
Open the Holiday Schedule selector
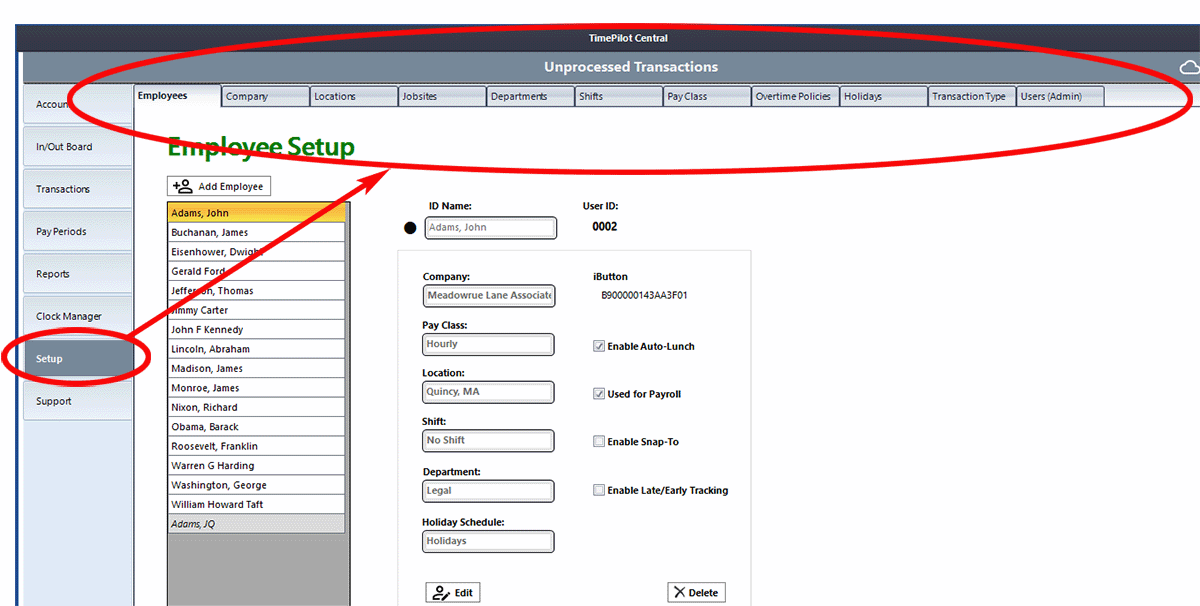tap(488, 541)
